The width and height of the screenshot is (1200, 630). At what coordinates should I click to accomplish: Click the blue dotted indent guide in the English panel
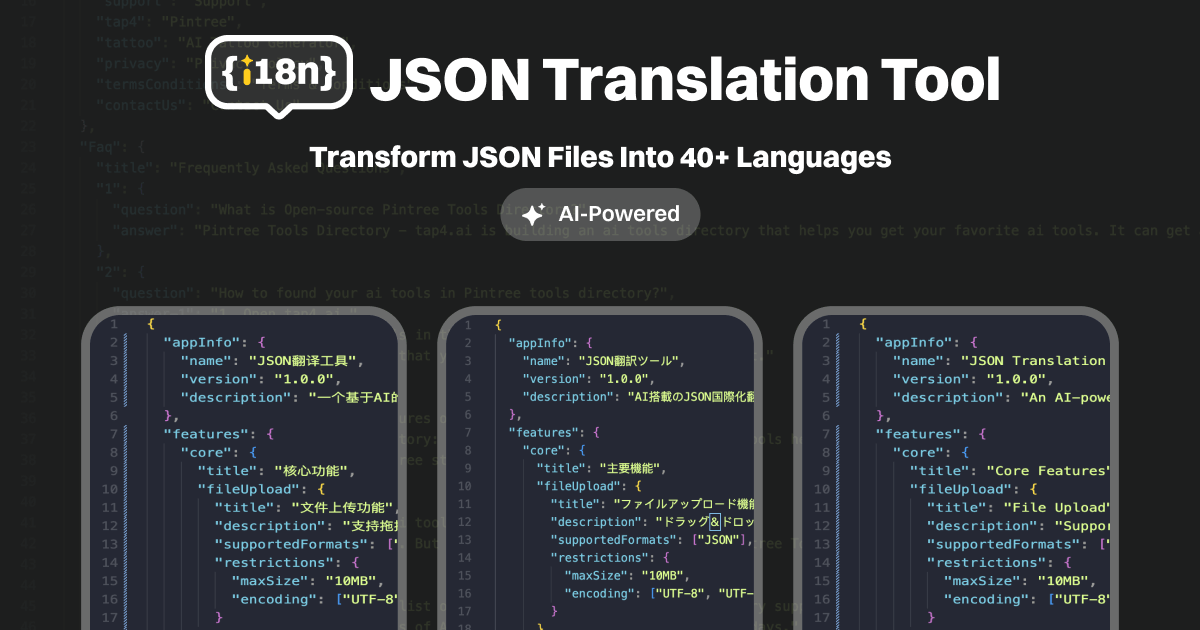[836, 470]
